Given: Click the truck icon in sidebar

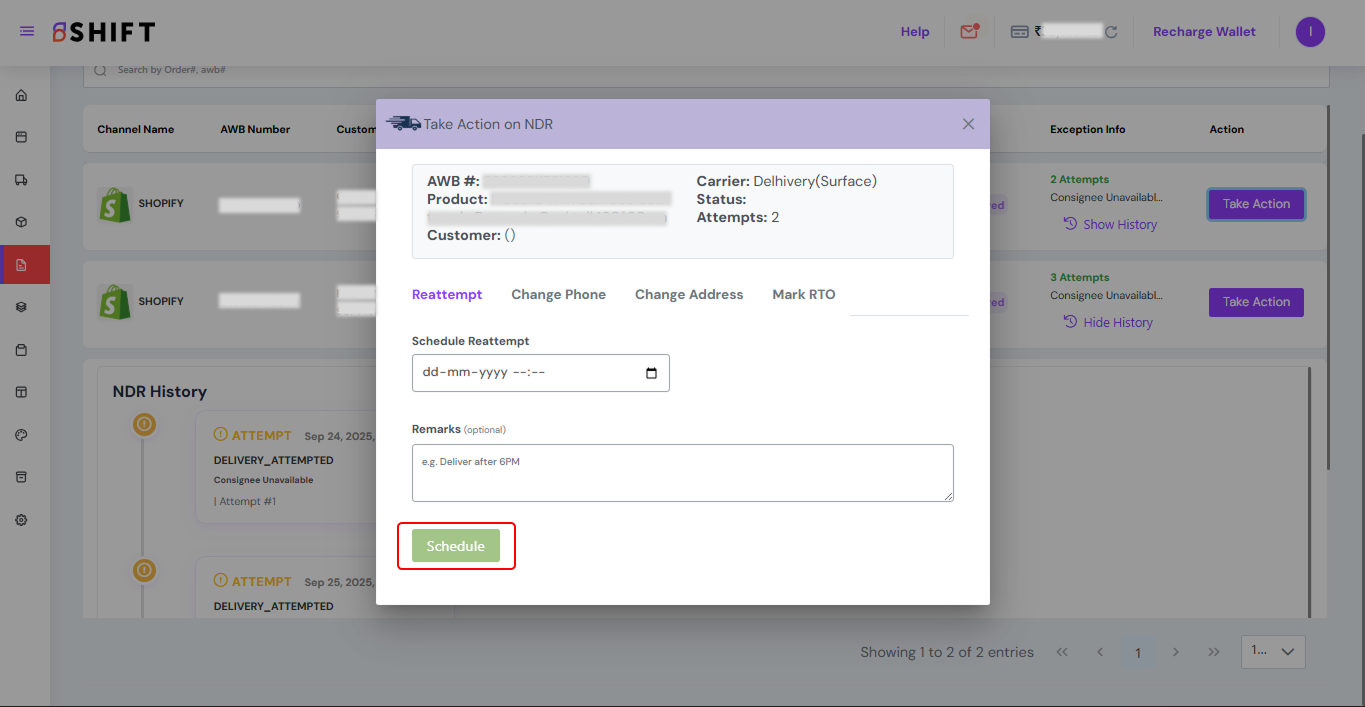Looking at the screenshot, I should (x=21, y=180).
